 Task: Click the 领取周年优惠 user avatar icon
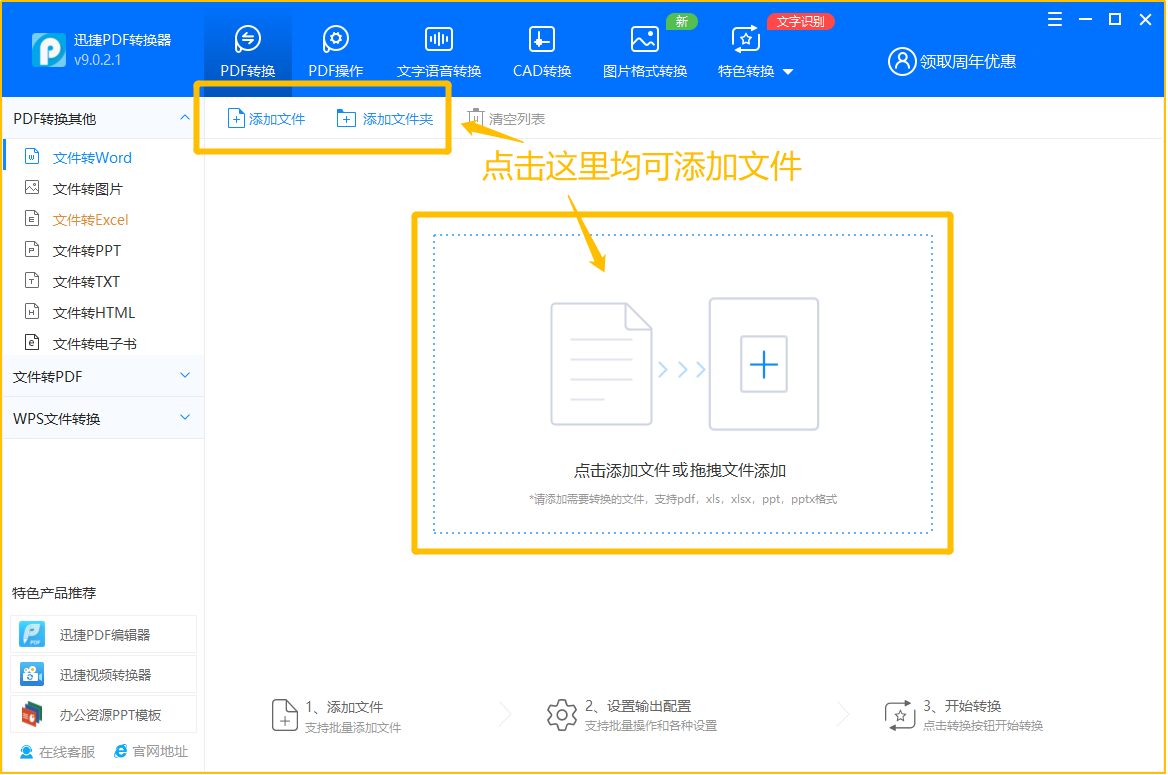click(901, 61)
